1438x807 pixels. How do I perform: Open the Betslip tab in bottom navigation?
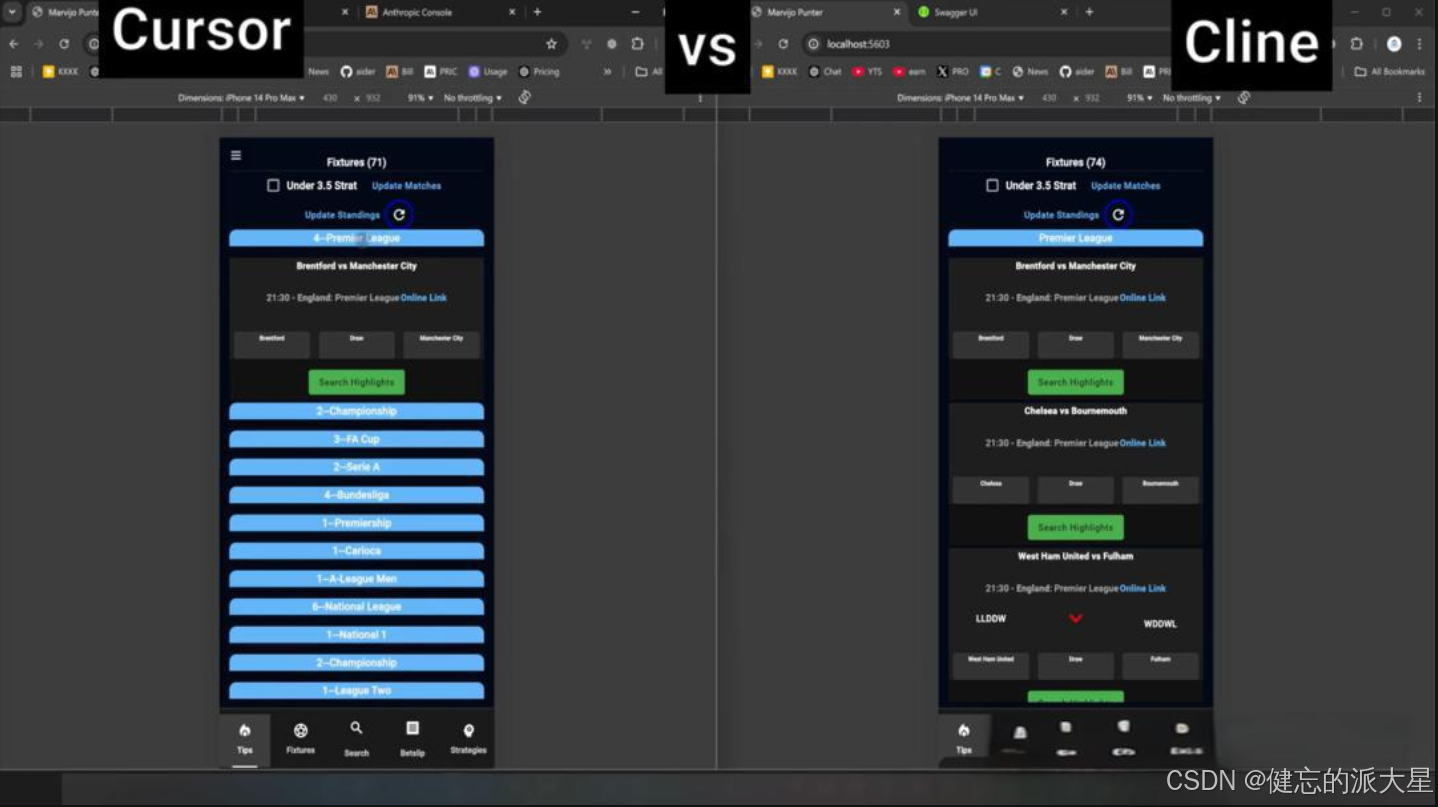click(x=412, y=740)
